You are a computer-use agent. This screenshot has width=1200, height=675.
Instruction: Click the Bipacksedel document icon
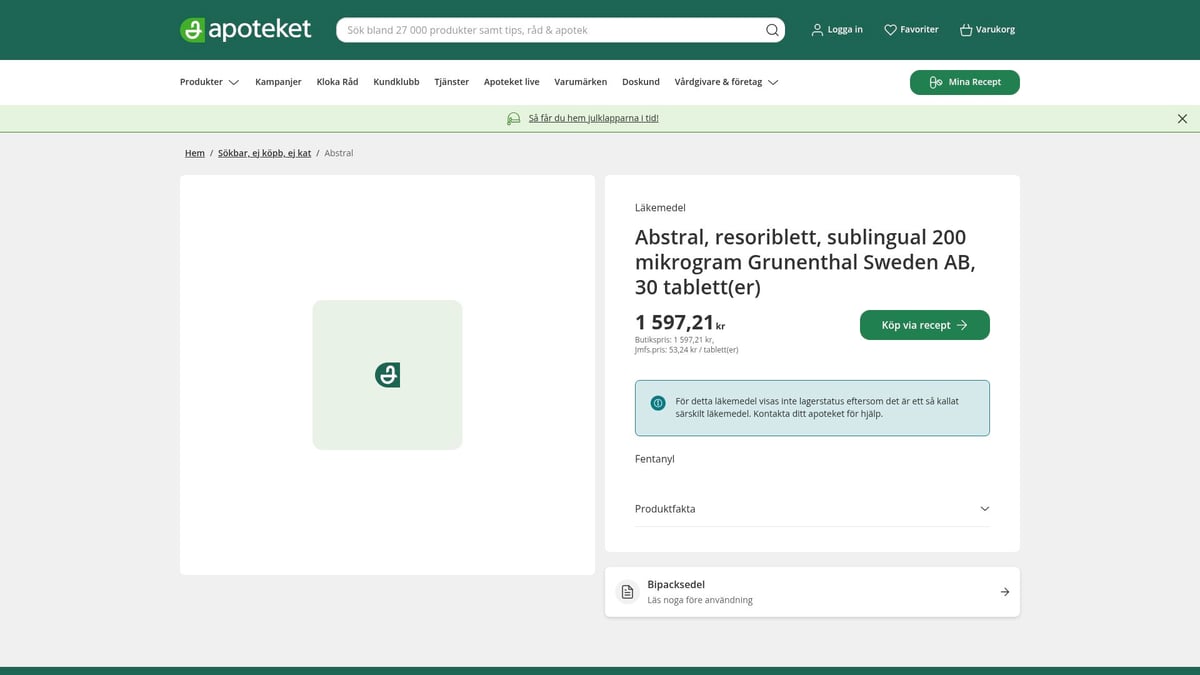pyautogui.click(x=627, y=592)
